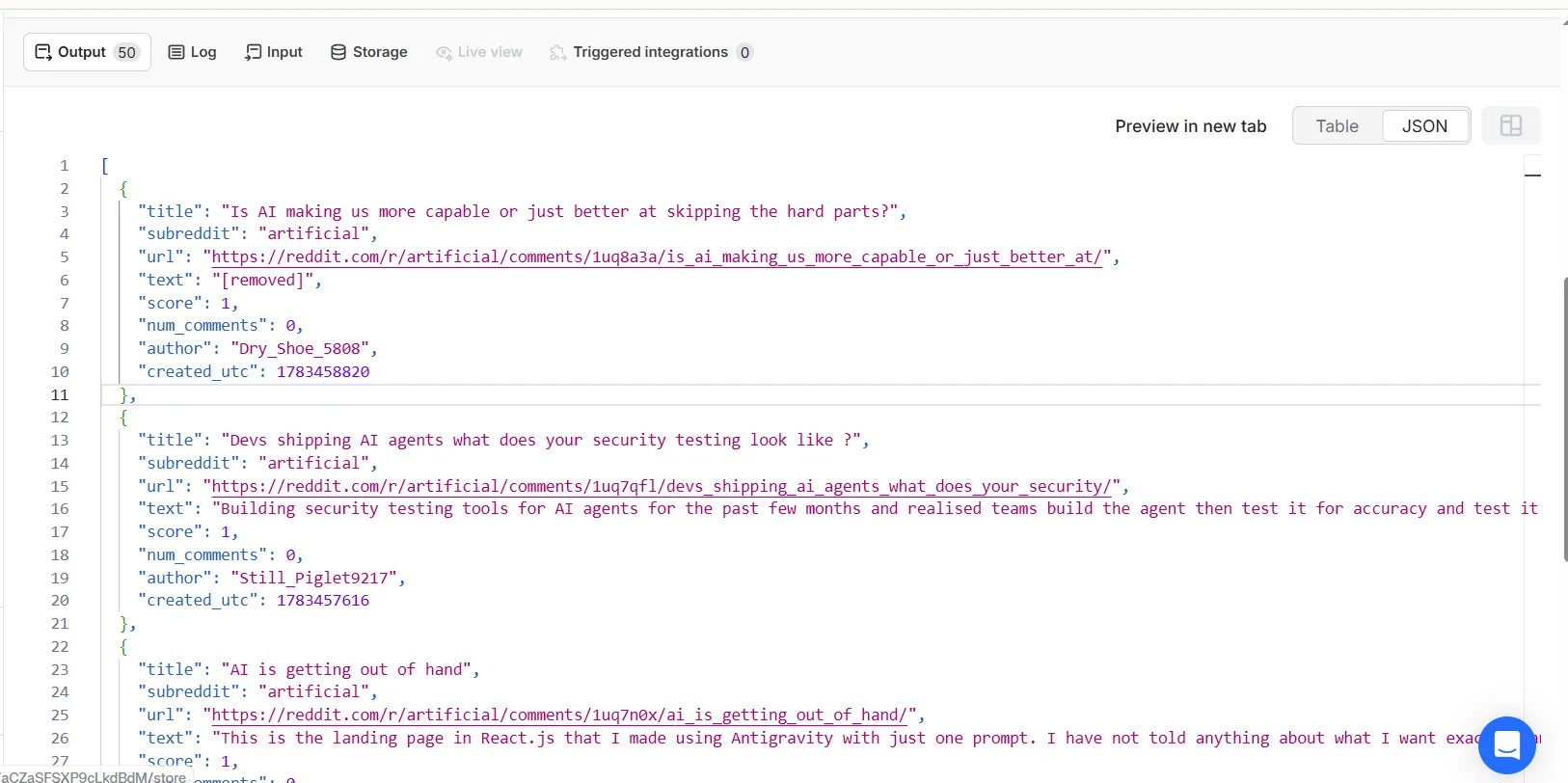Click created_utc value 1783458820
The width and height of the screenshot is (1568, 783).
click(323, 371)
